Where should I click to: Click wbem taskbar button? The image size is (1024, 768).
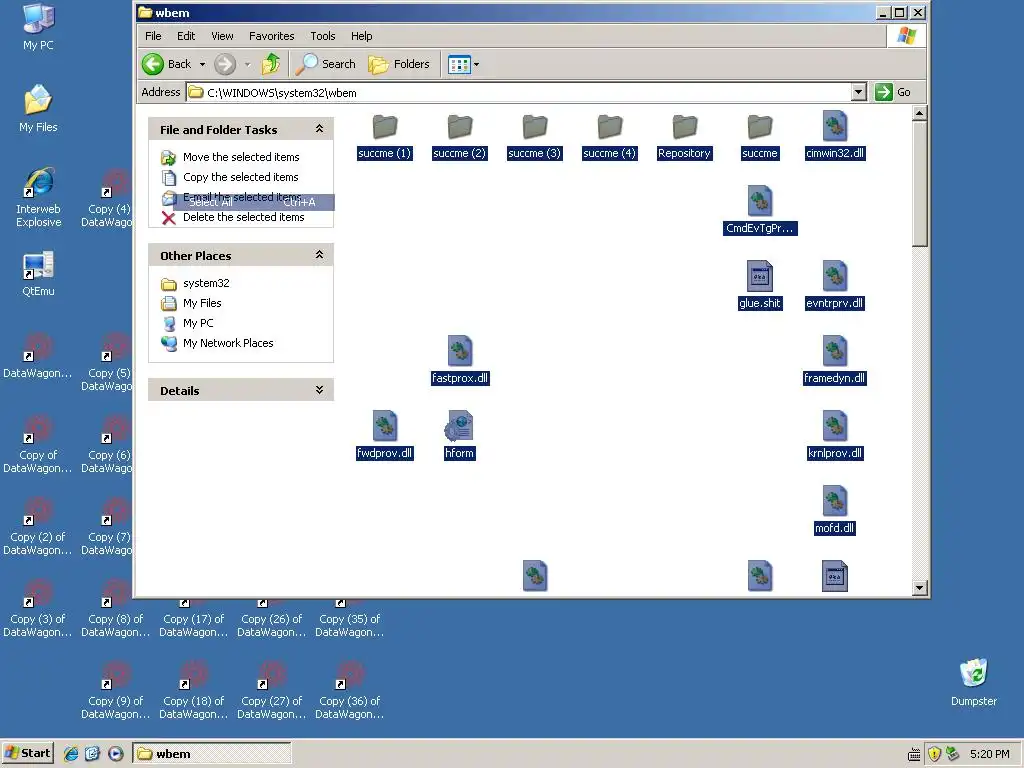pos(212,753)
